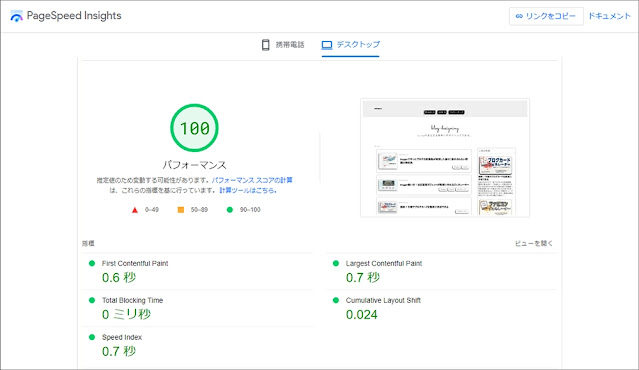Viewport: 639px width, 370px height.
Task: Open the ドキュメント link
Action: coord(609,16)
